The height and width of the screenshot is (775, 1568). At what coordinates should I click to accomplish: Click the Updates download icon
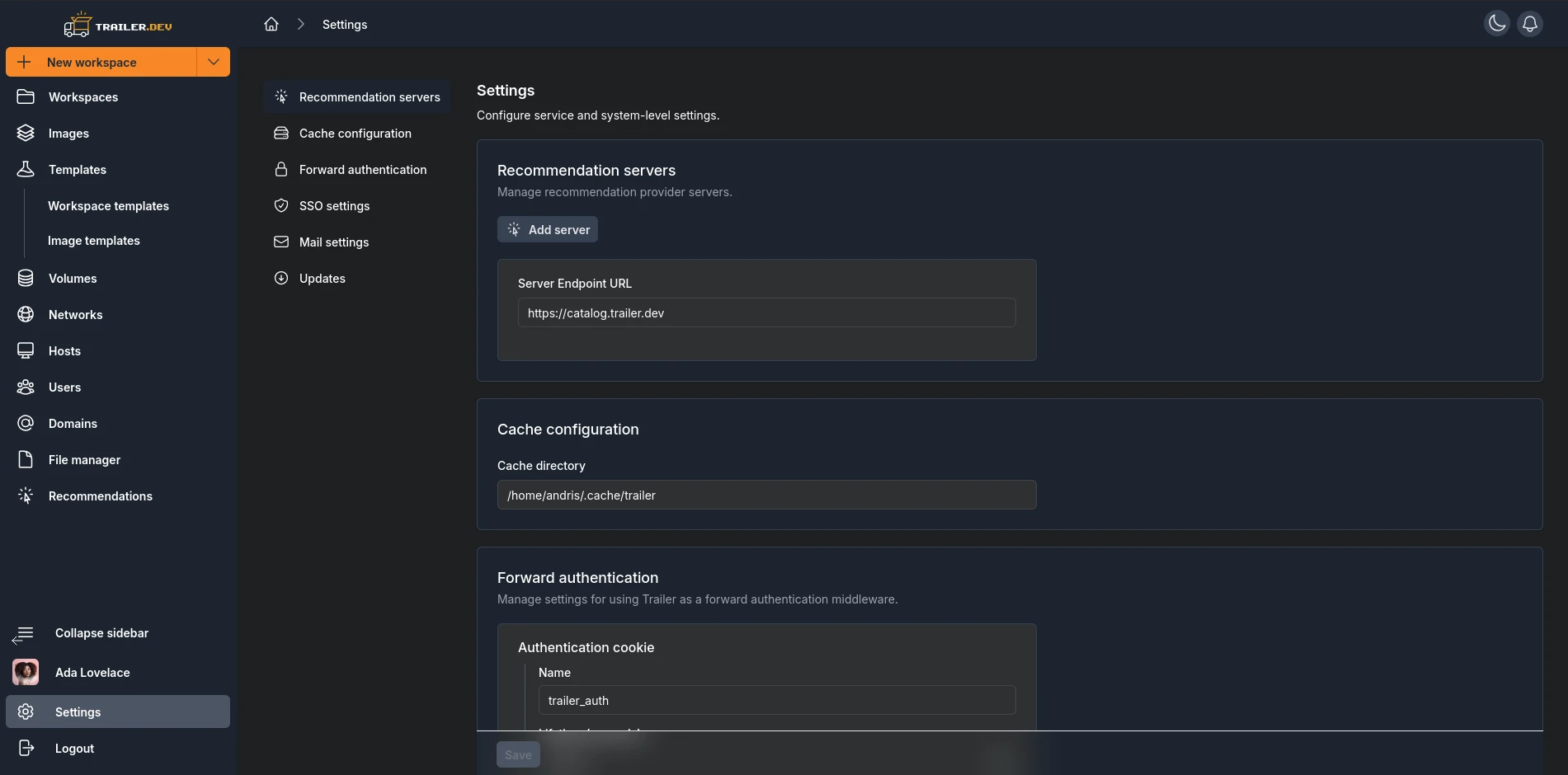coord(281,278)
